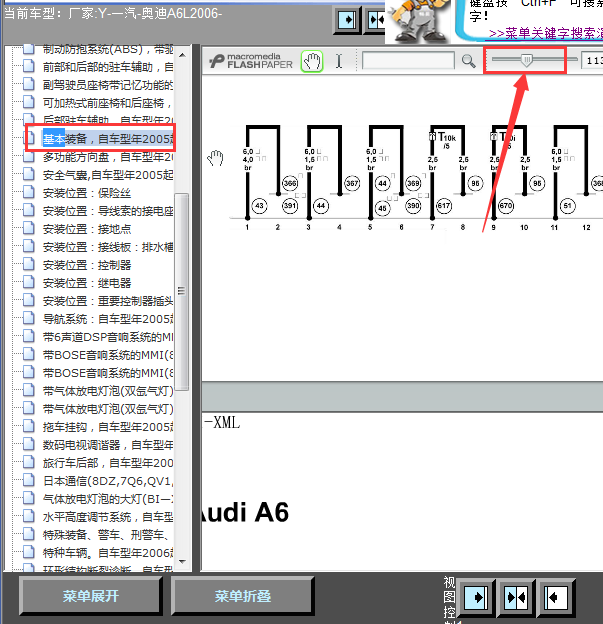The width and height of the screenshot is (603, 624).
Task: Click document icon beside 拖车挂钩 entry
Action: (x=29, y=426)
